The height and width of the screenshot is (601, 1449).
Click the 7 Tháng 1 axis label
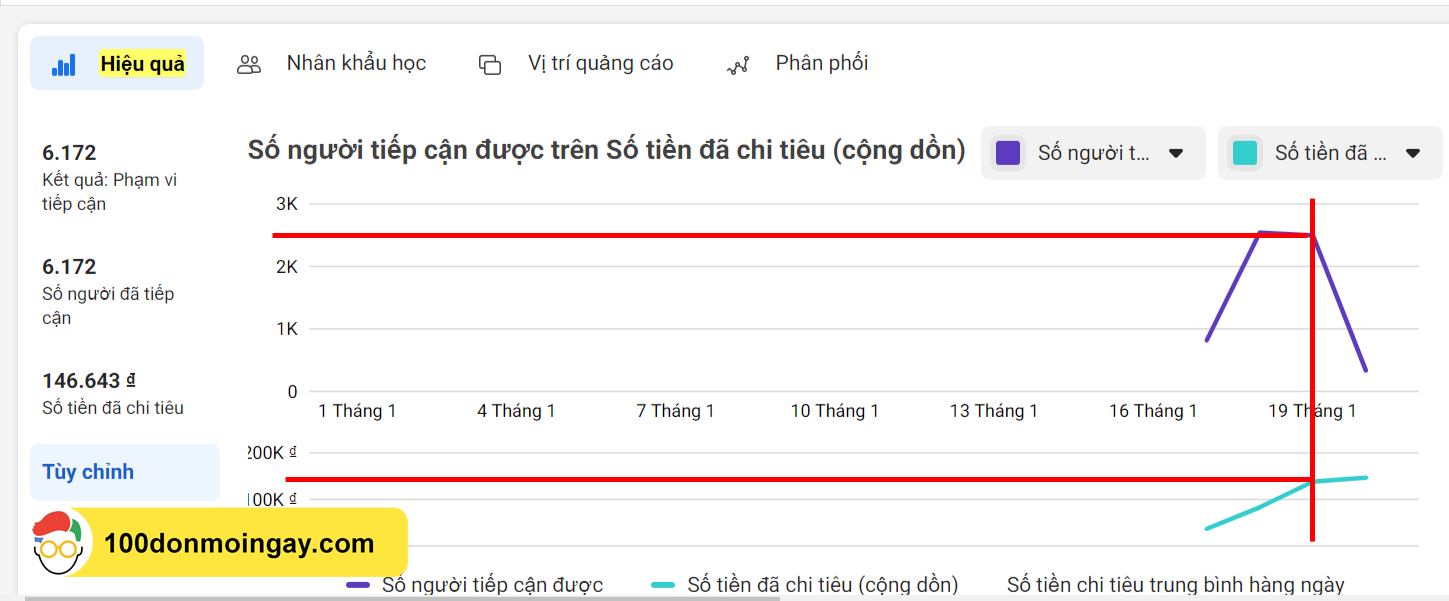tap(675, 411)
